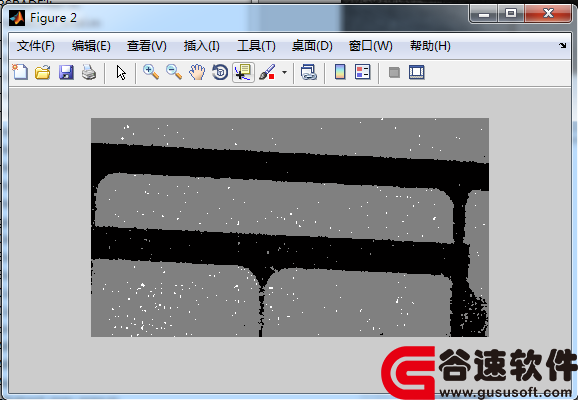Toggle the Data Cursor tool

tap(243, 72)
